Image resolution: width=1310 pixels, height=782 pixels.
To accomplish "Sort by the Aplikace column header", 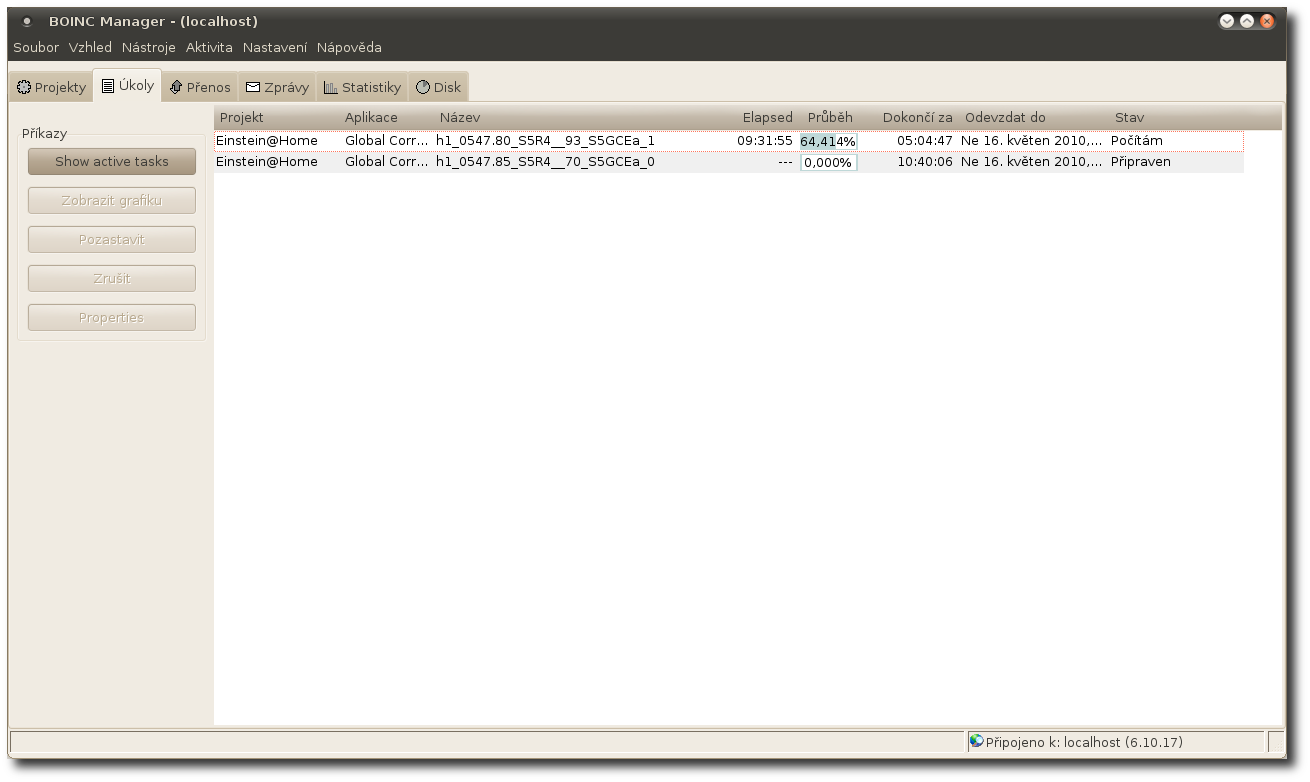I will pyautogui.click(x=387, y=118).
